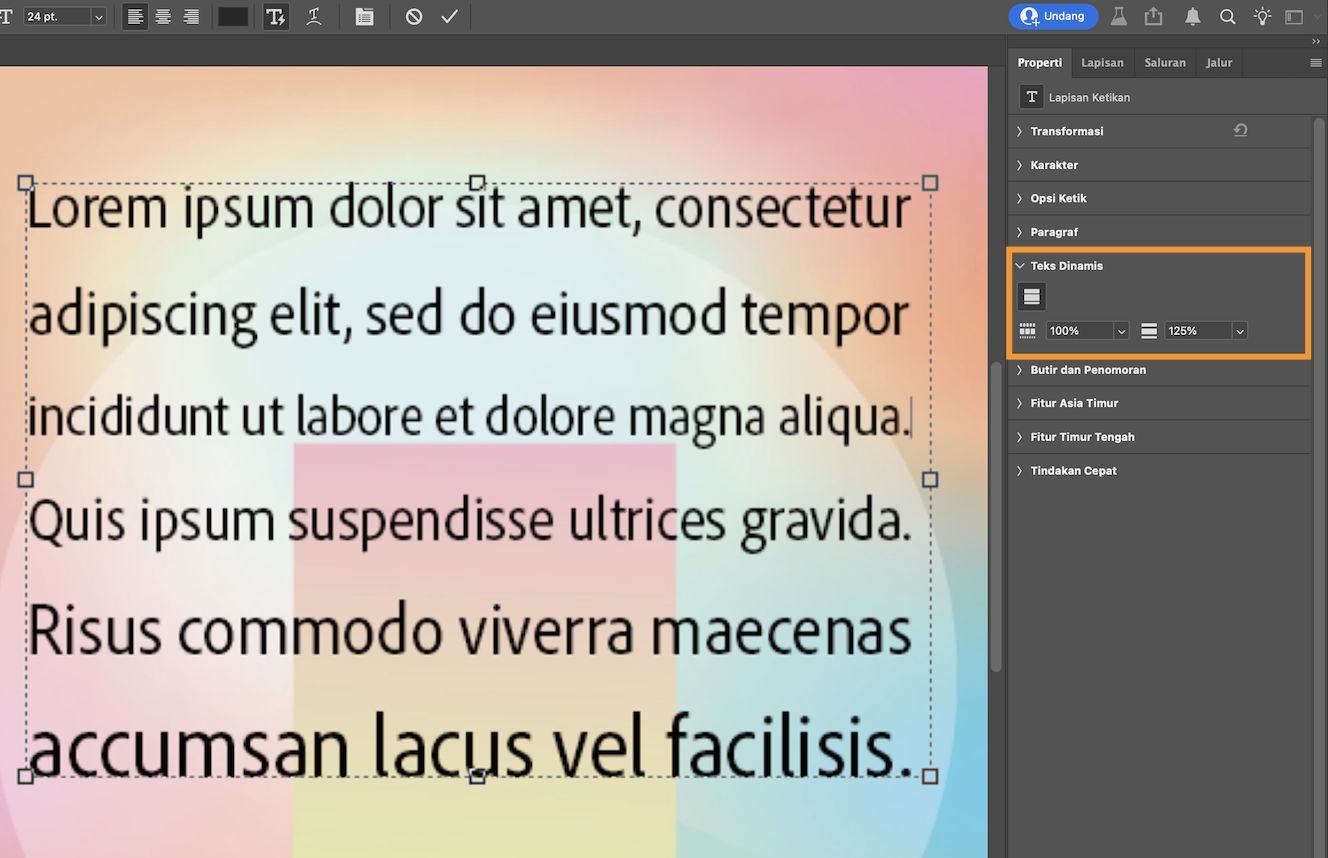The height and width of the screenshot is (858, 1328).
Task: Click the bottom-center text box handle
Action: [x=477, y=777]
